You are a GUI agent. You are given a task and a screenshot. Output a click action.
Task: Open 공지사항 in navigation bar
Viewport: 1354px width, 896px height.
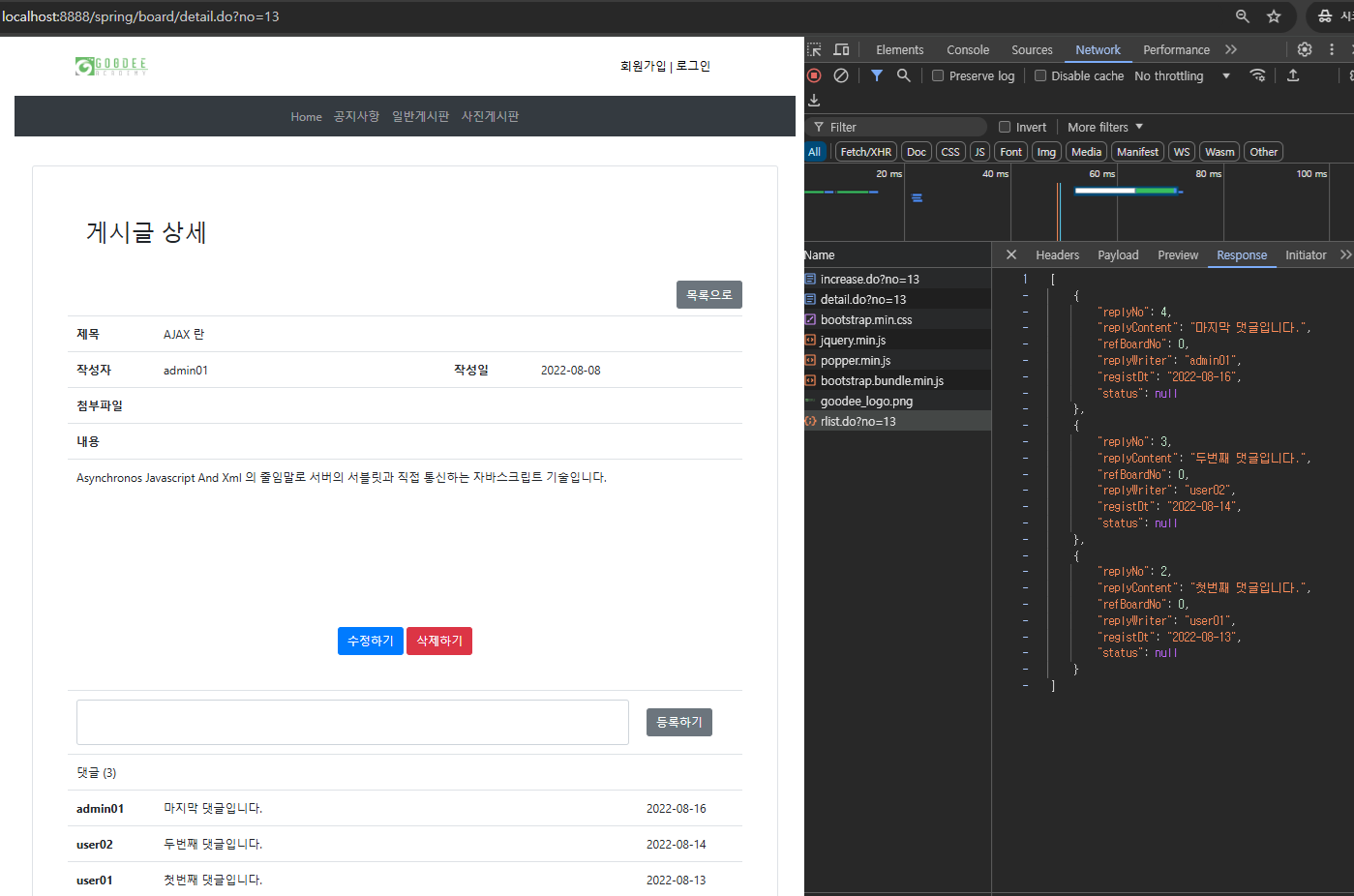point(356,116)
